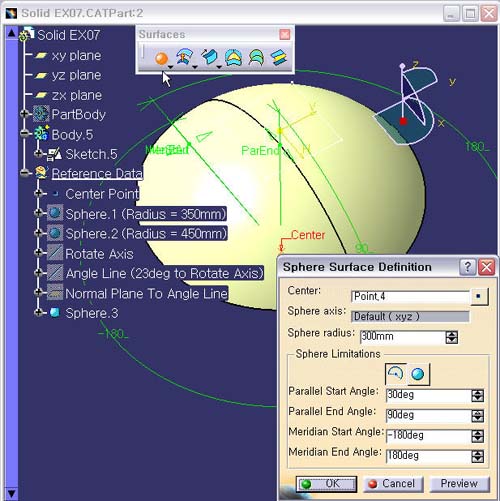Click the Parallel Start Angle field
This screenshot has width=500, height=501.
(x=428, y=395)
